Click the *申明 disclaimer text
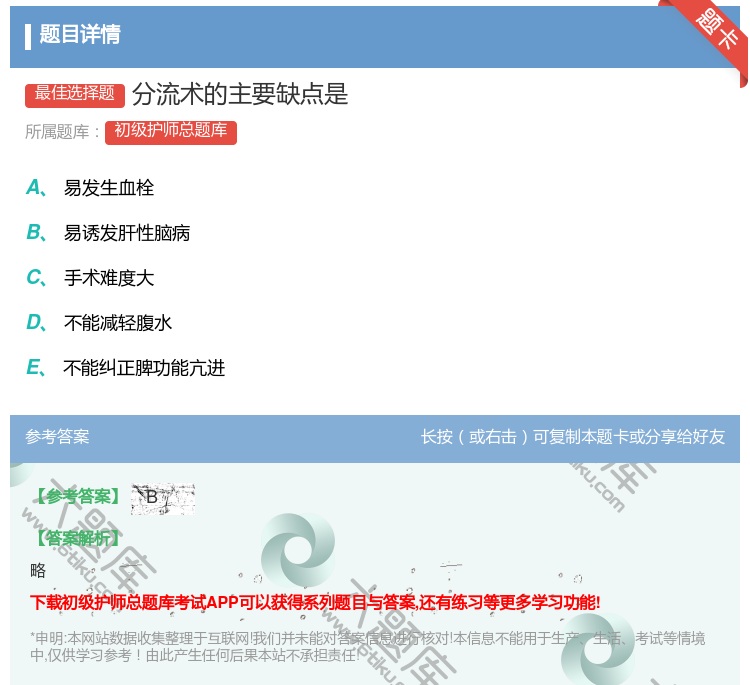The height and width of the screenshot is (685, 750). tap(367, 646)
